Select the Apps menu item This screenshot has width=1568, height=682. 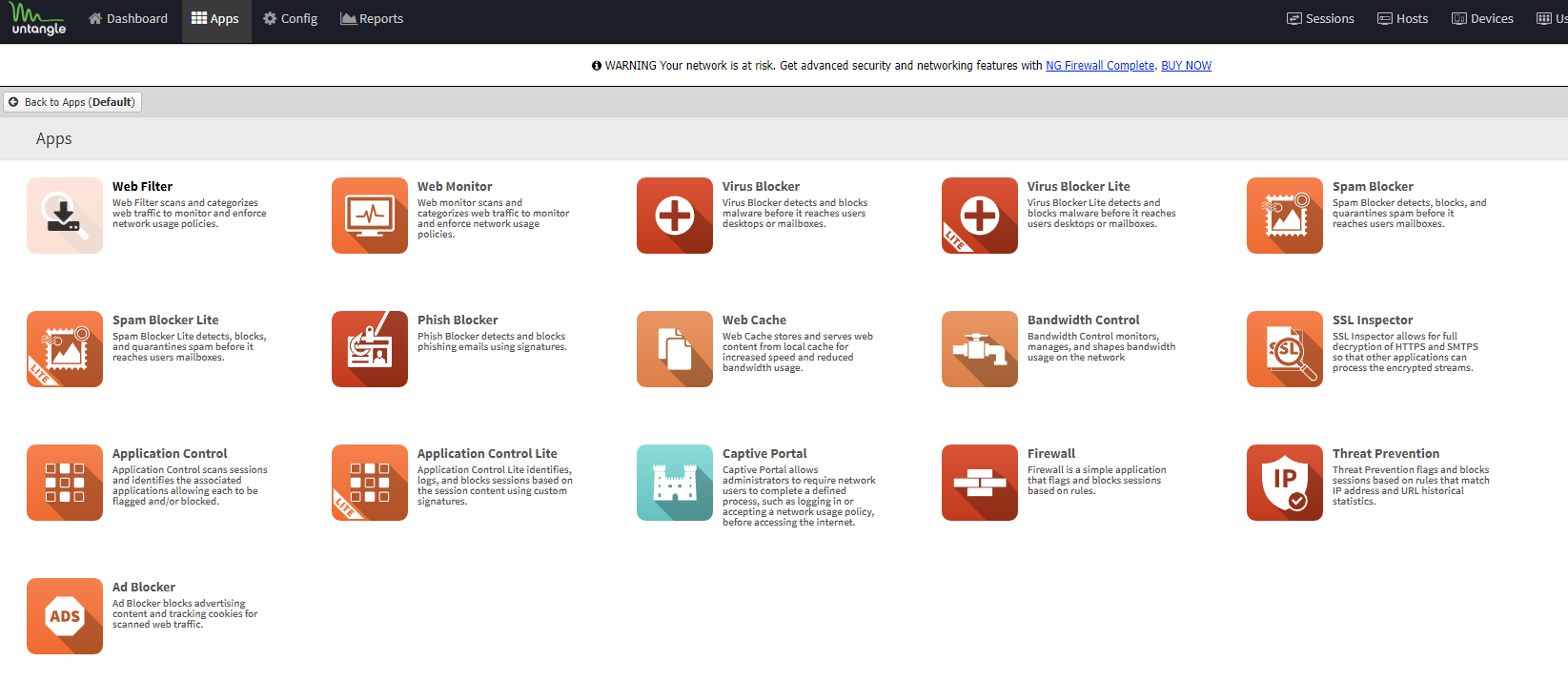pyautogui.click(x=216, y=19)
